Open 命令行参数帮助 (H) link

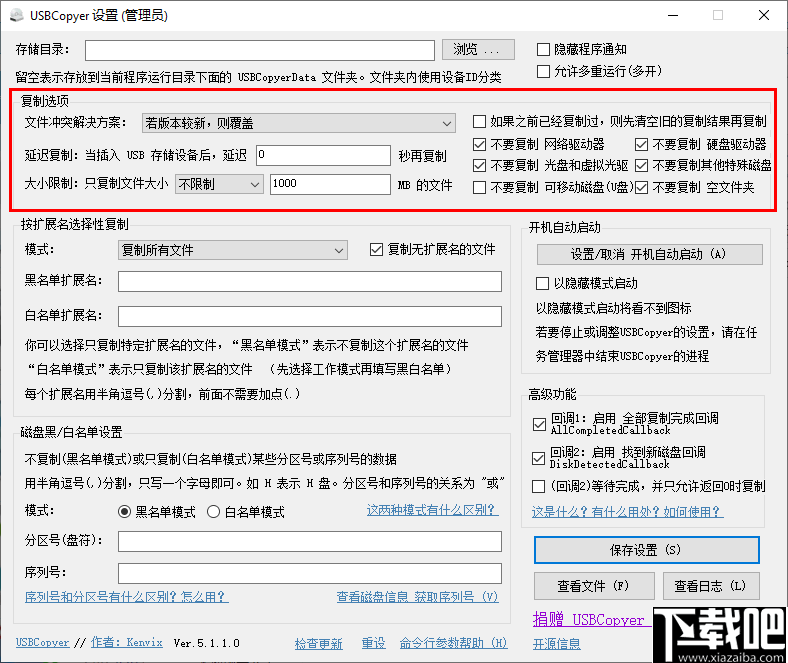(x=453, y=643)
